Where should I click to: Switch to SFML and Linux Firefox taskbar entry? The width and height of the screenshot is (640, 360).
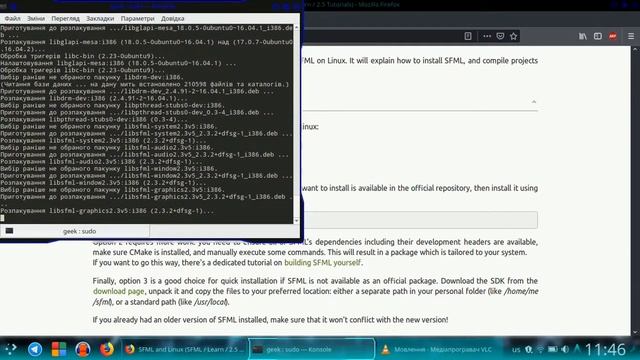point(184,349)
